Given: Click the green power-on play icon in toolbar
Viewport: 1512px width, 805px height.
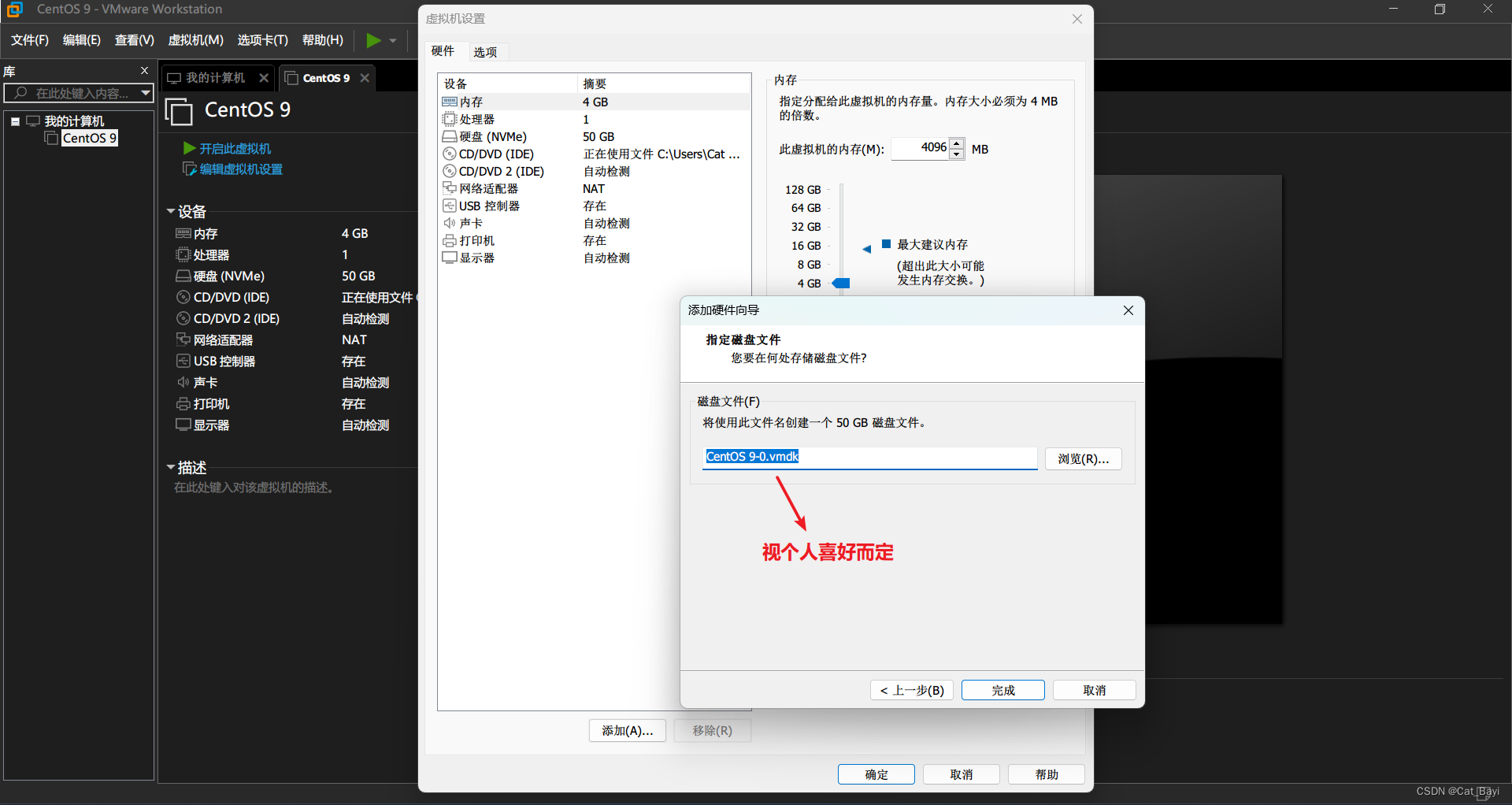Looking at the screenshot, I should 373,40.
